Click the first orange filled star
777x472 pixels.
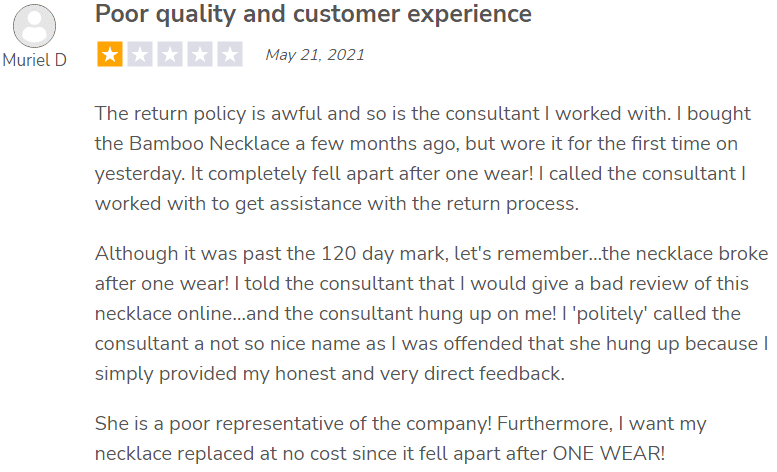point(110,54)
